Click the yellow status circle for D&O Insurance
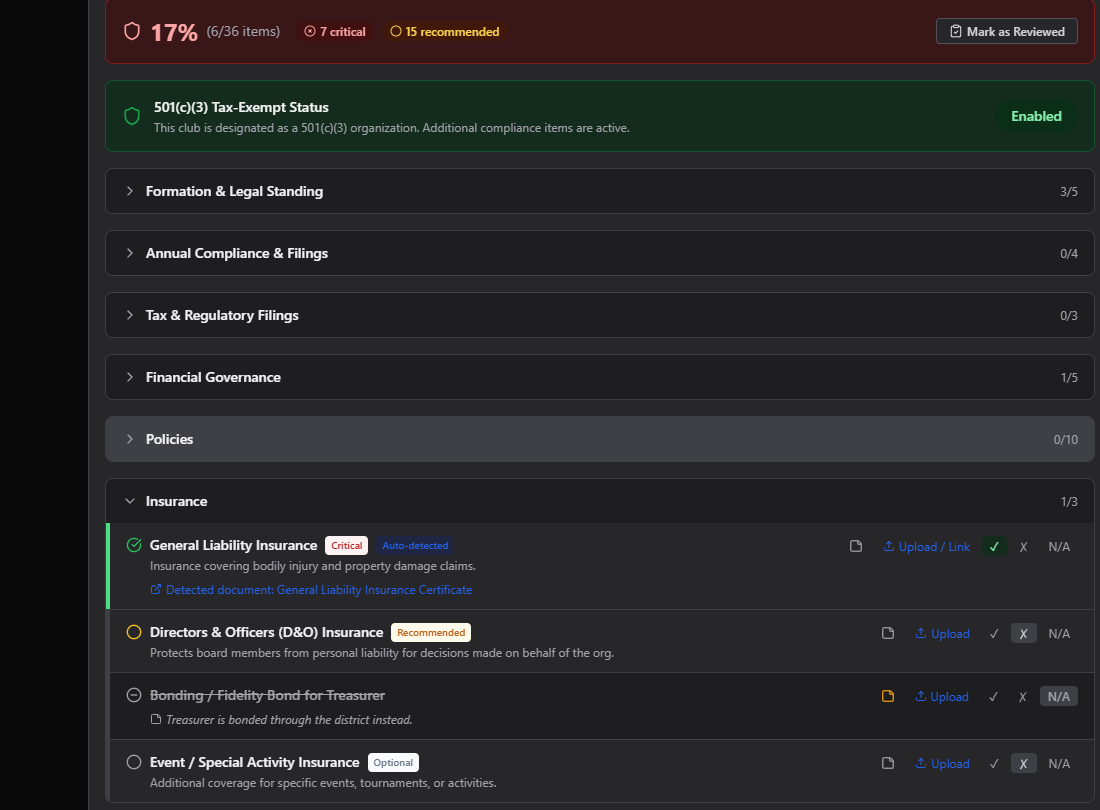 [x=134, y=632]
